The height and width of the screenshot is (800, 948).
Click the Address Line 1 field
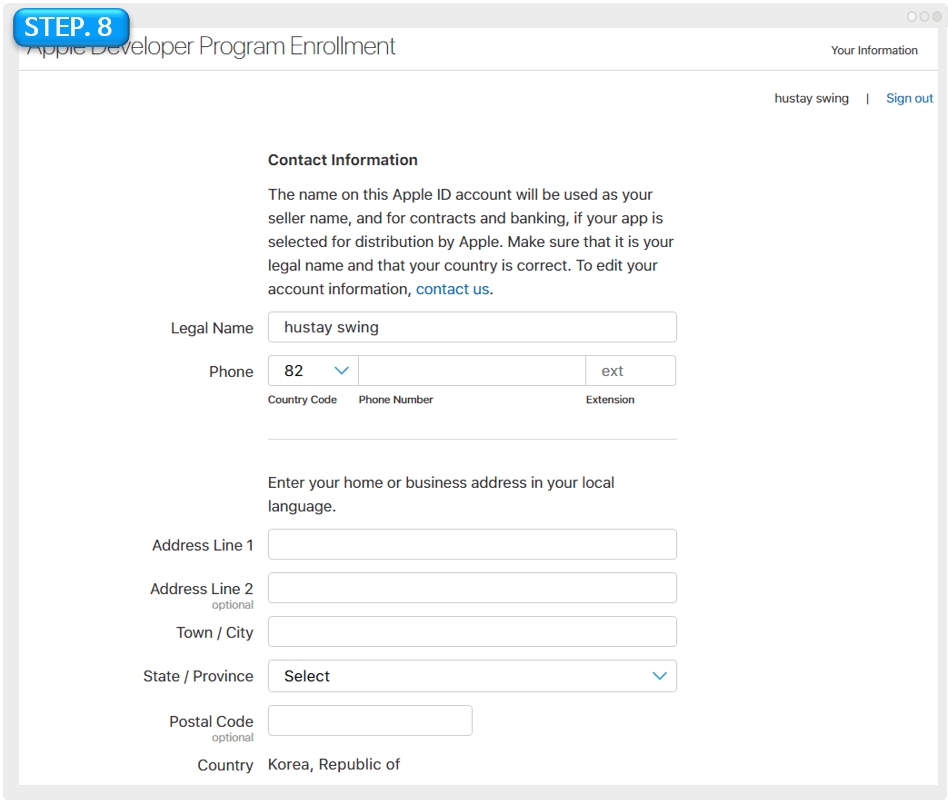tap(472, 545)
